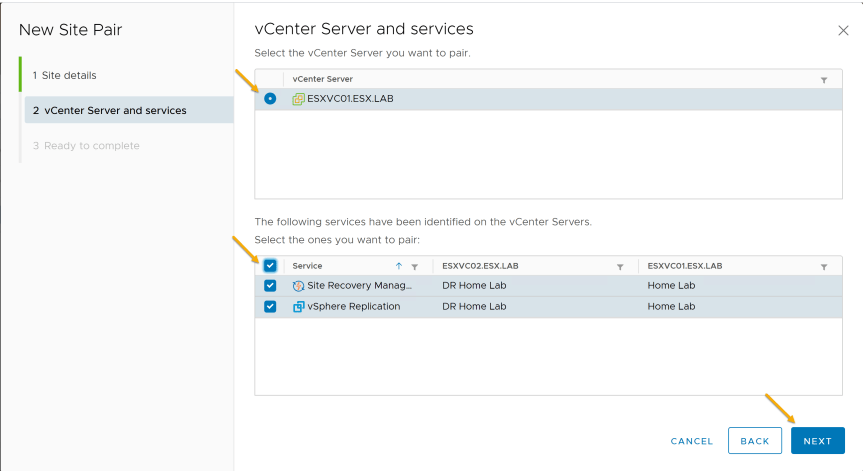Viewport: 863px width, 471px height.
Task: Go to step 1 Site details
Action: tap(64, 75)
